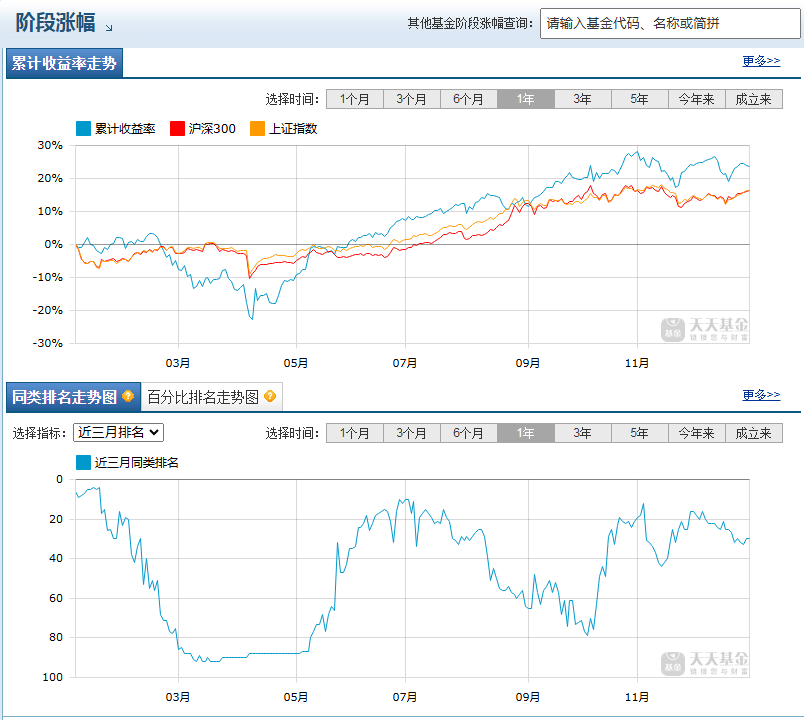Toggle the blue 累计收益率 legend swatch
This screenshot has width=804, height=720.
[x=83, y=129]
